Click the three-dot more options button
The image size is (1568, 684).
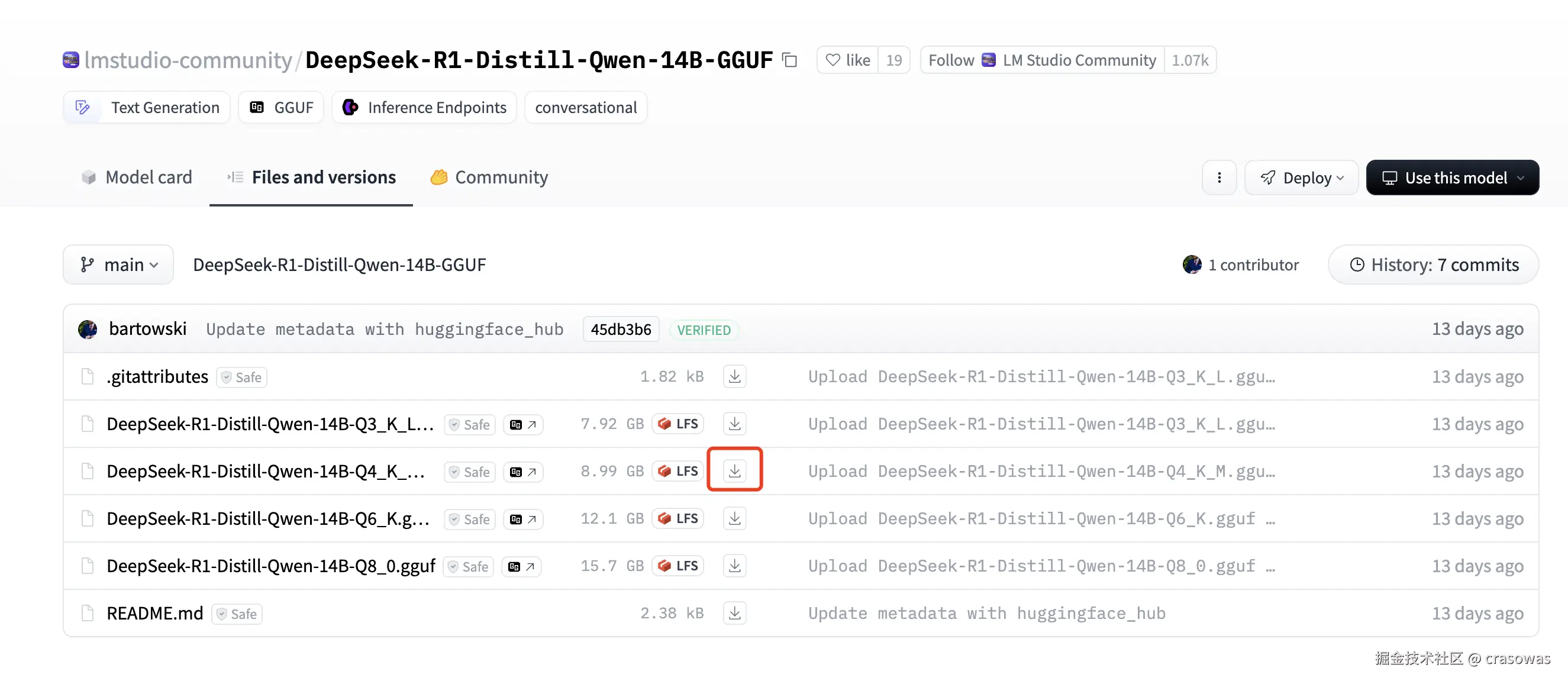tap(1219, 178)
